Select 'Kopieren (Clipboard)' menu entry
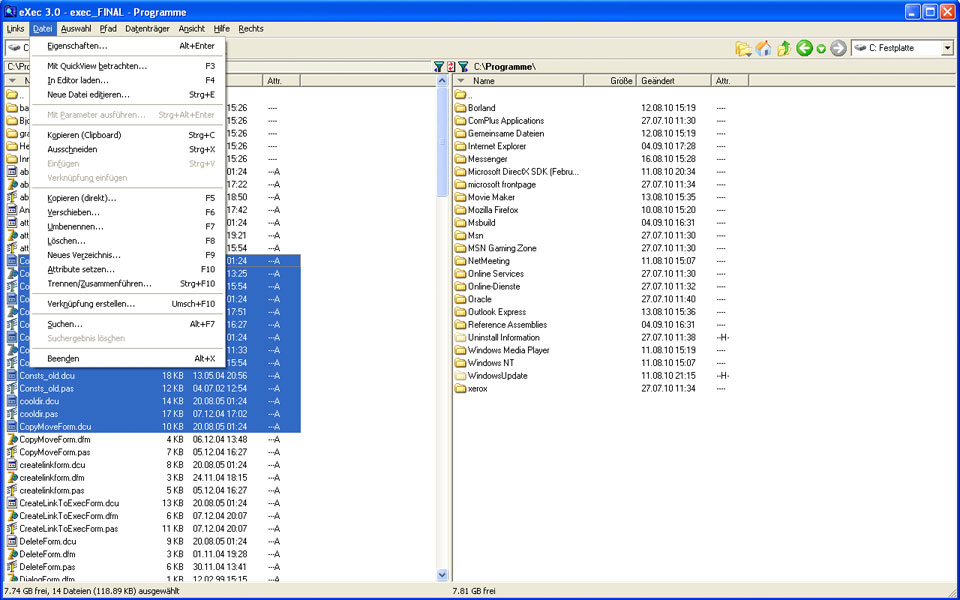The width and height of the screenshot is (960, 600). pos(84,135)
